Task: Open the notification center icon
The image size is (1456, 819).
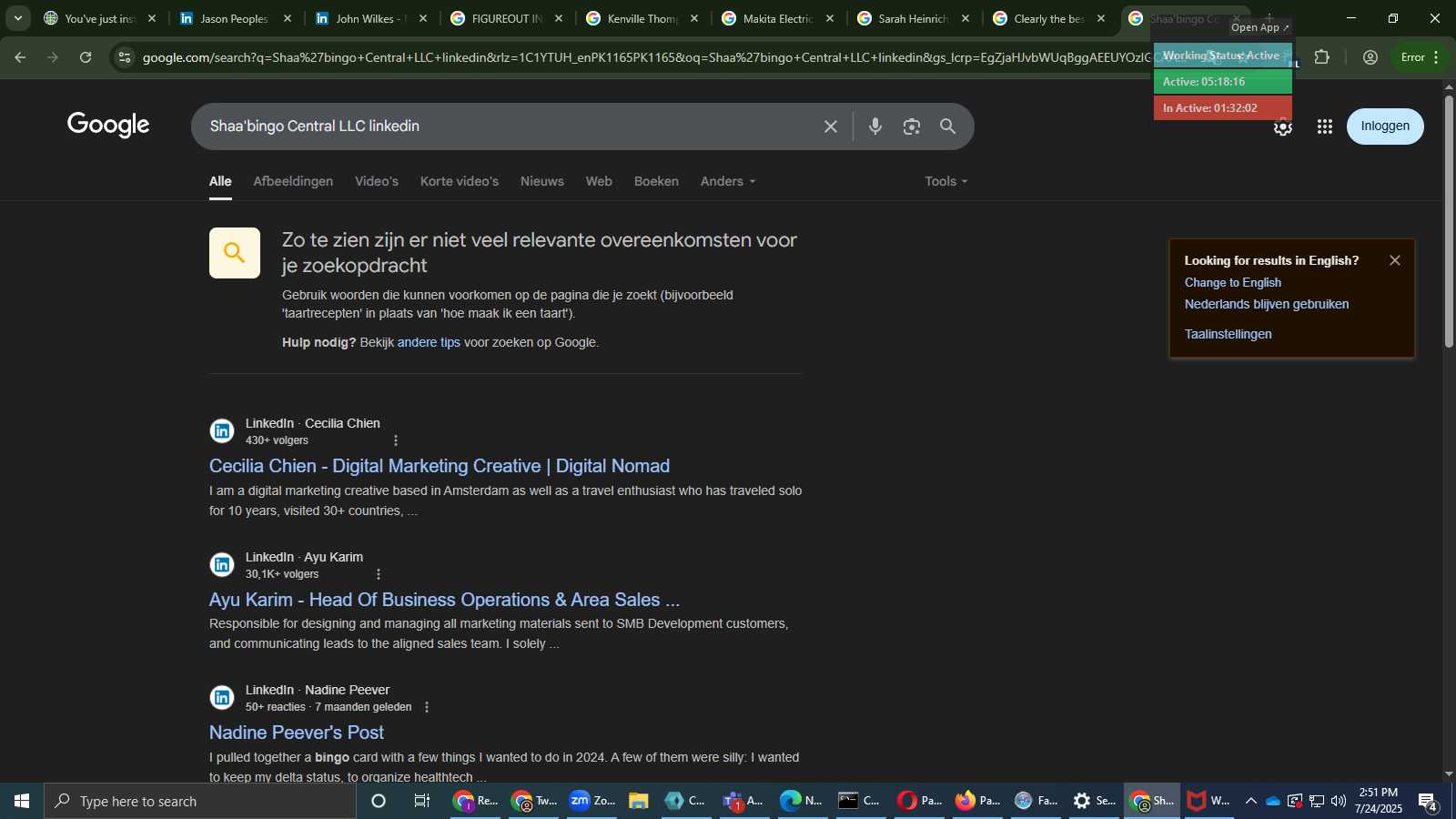Action: (1428, 802)
